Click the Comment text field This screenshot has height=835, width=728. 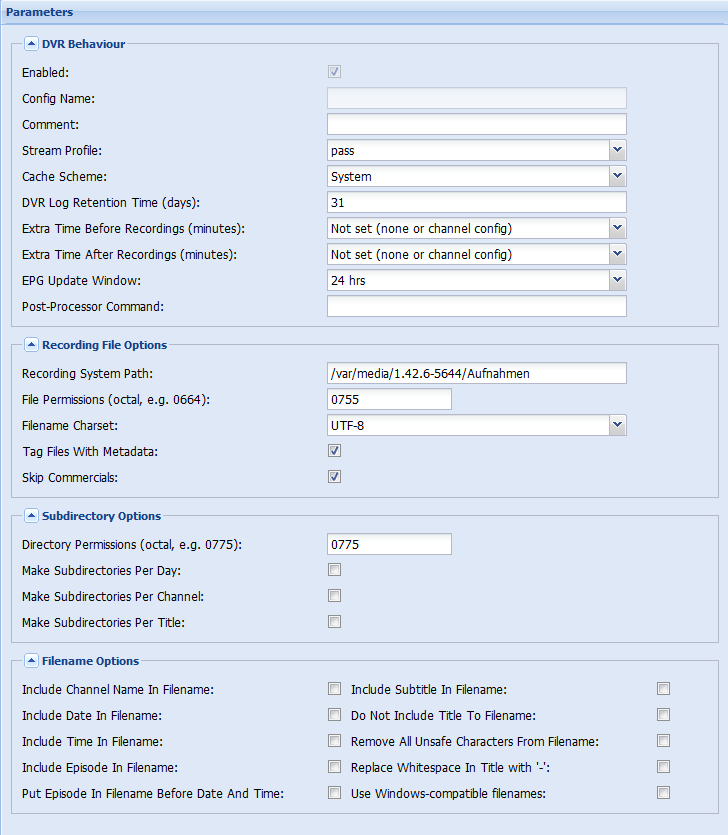(476, 124)
